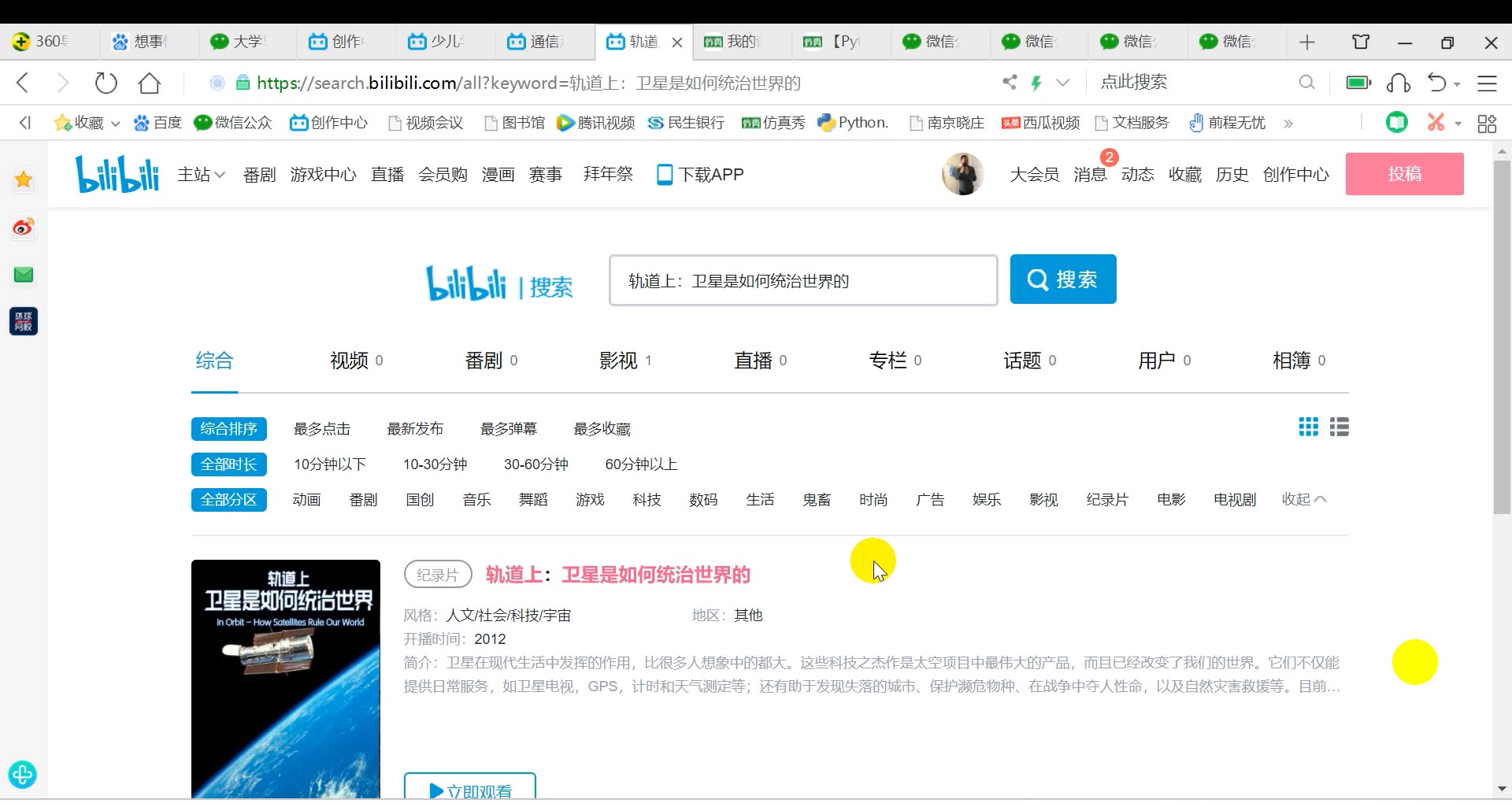
Task: Click the undo-close-tab arrow icon
Action: pyautogui.click(x=1437, y=83)
